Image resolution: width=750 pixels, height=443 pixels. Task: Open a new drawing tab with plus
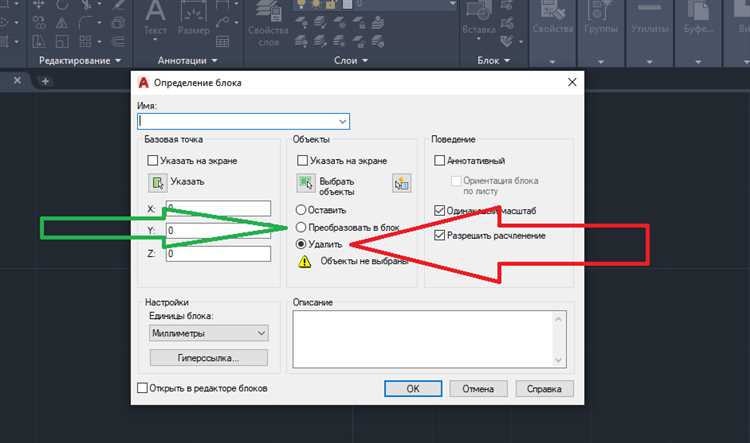pos(45,81)
